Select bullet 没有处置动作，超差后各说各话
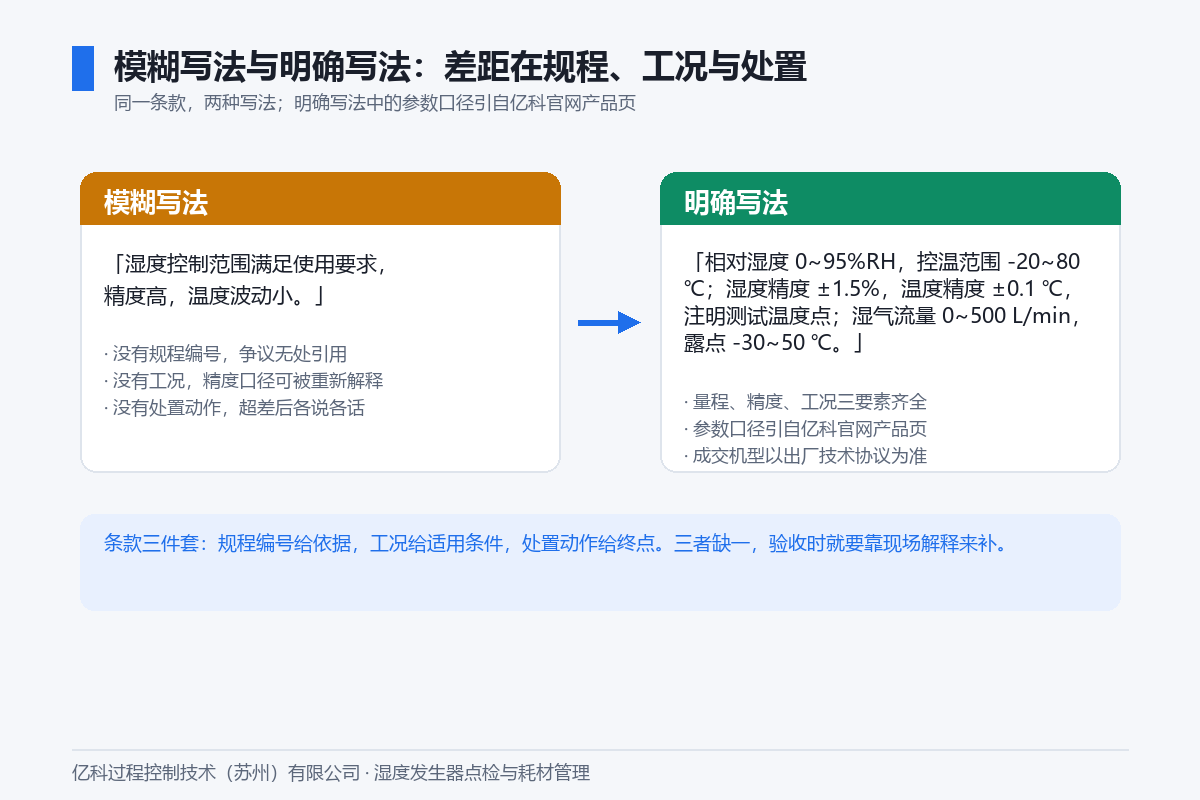1200x800 pixels. click(x=234, y=409)
